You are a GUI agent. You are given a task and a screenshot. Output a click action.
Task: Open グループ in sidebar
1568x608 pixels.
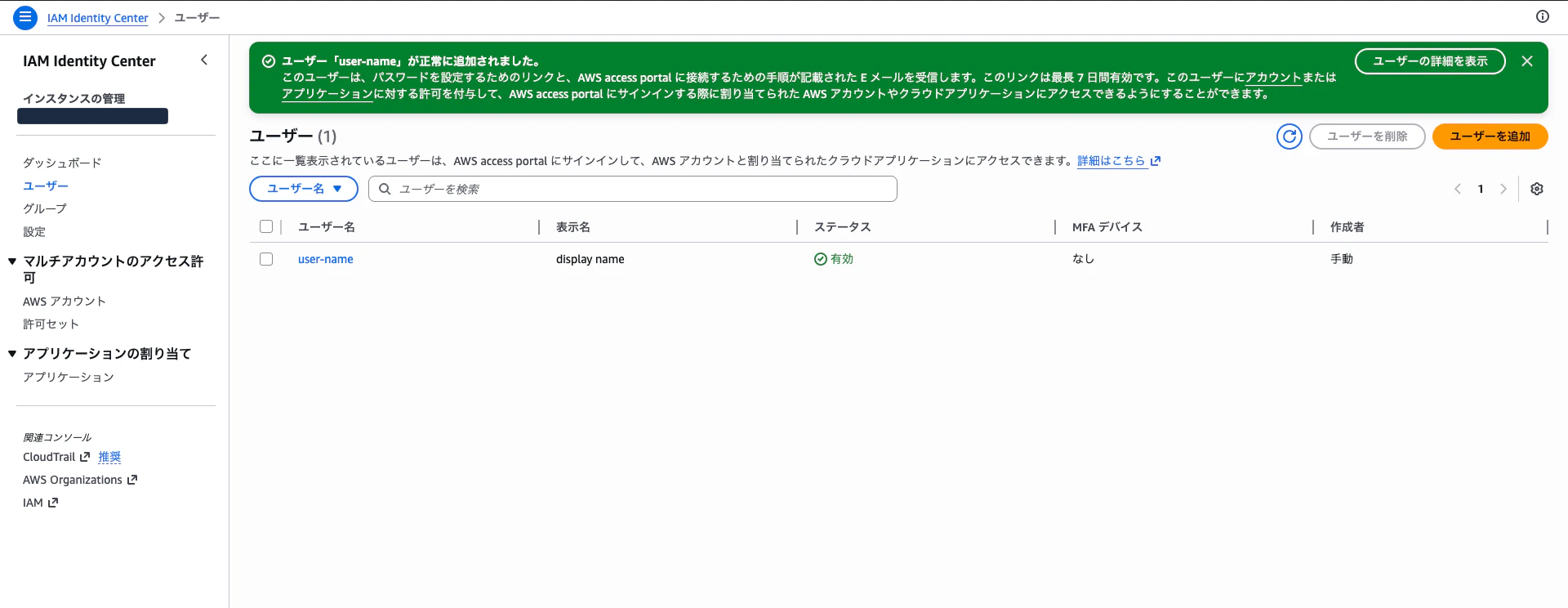(x=45, y=208)
